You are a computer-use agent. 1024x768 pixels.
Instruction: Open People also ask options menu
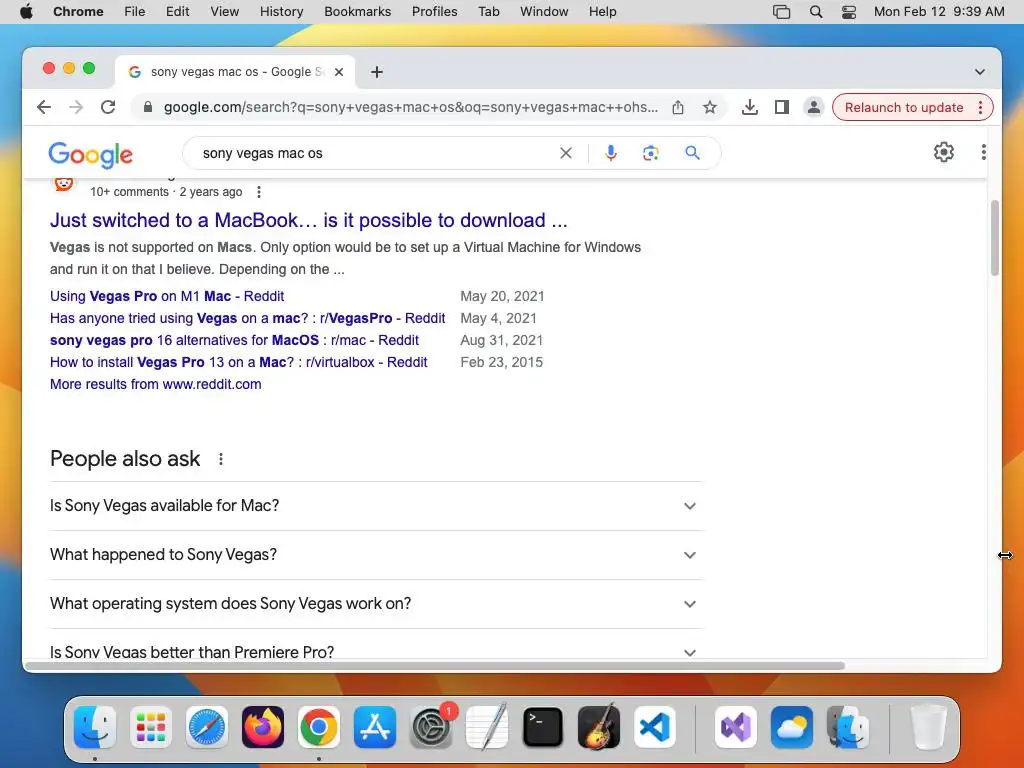[221, 459]
